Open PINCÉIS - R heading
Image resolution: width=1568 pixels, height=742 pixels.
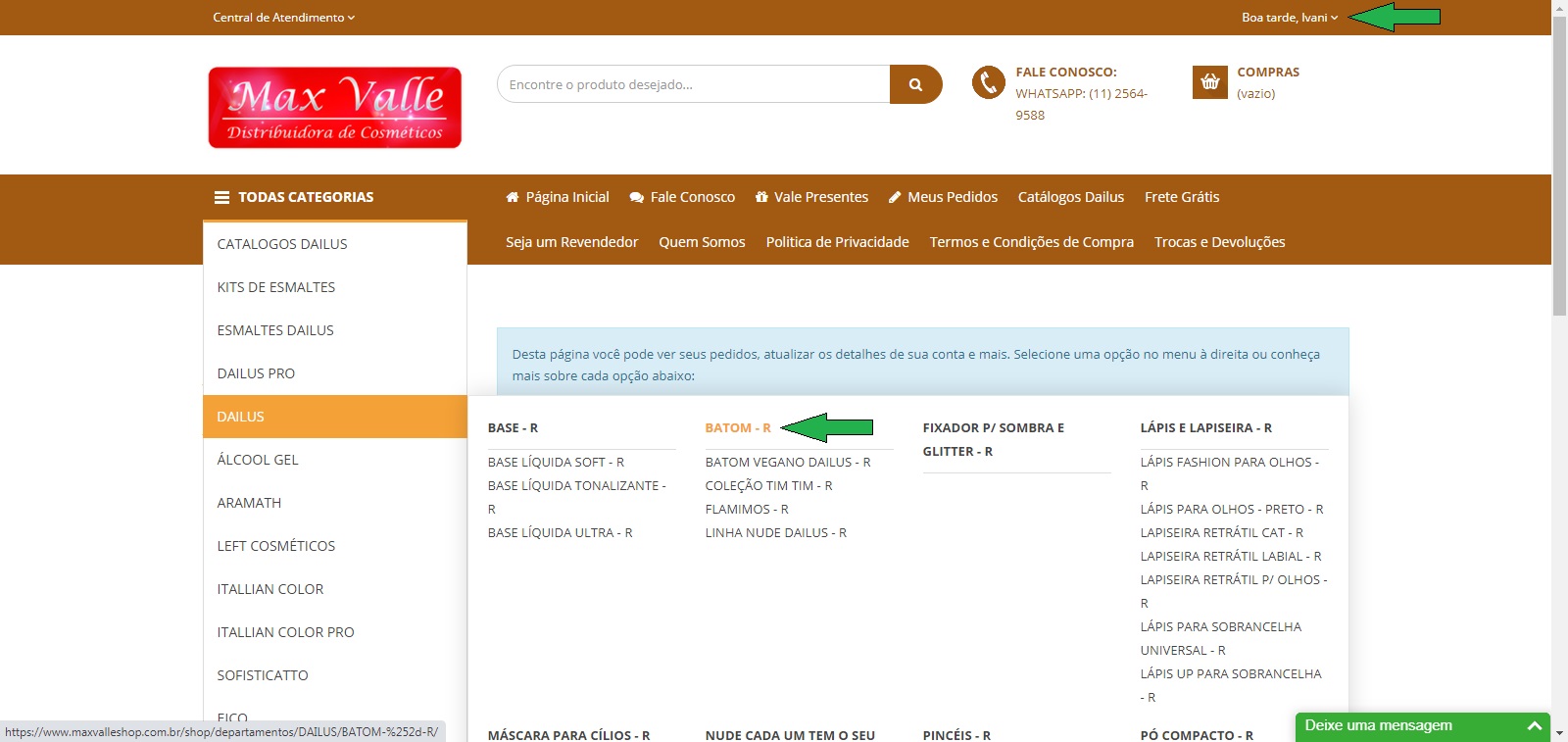(956, 735)
